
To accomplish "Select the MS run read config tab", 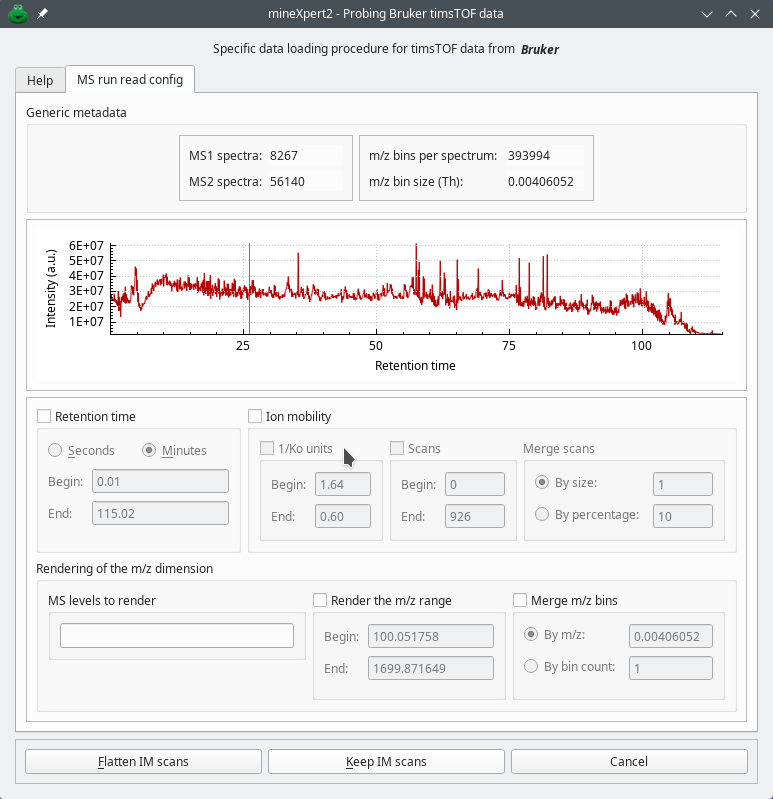I will (130, 79).
